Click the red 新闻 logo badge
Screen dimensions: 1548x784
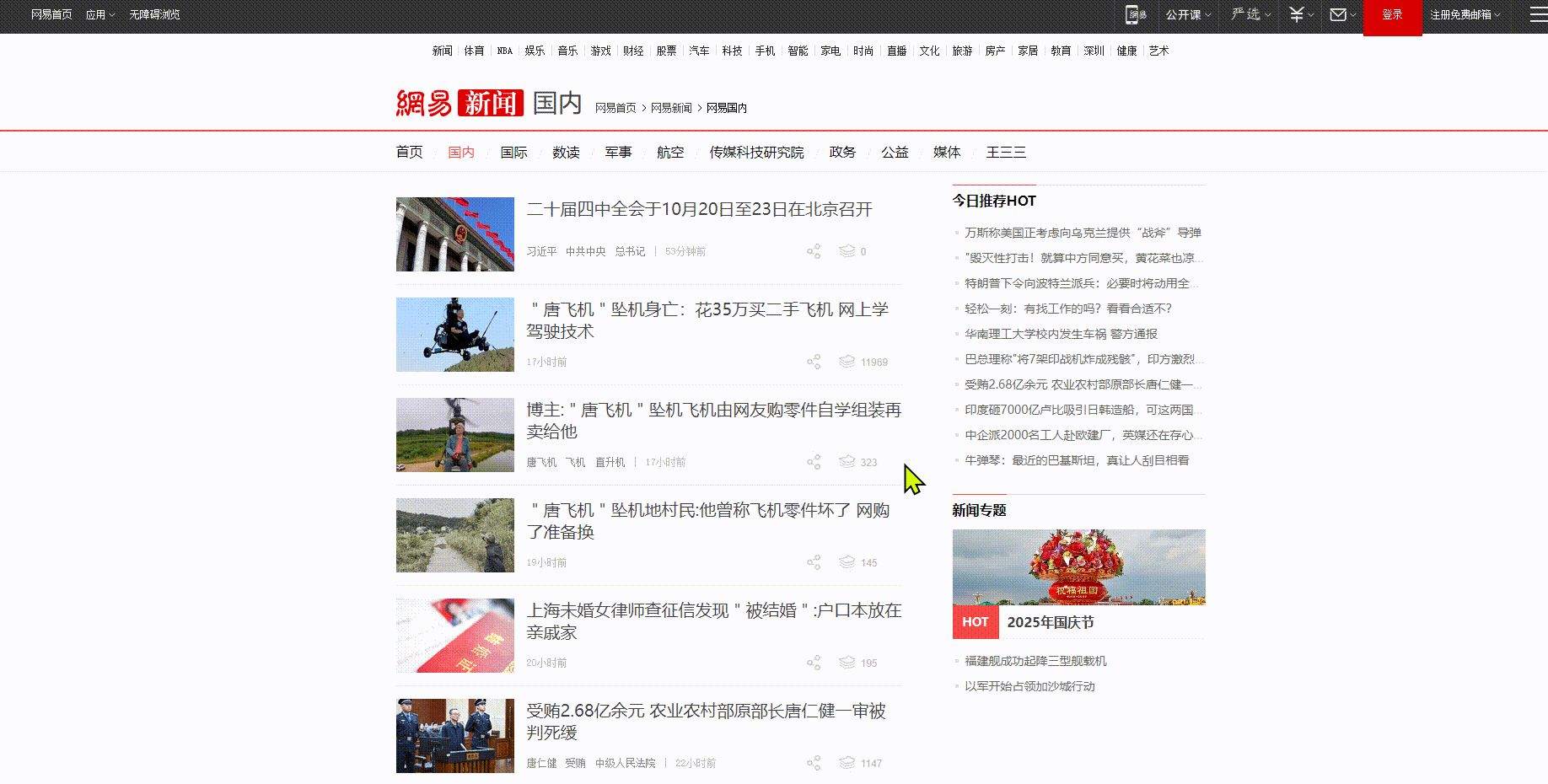[490, 103]
